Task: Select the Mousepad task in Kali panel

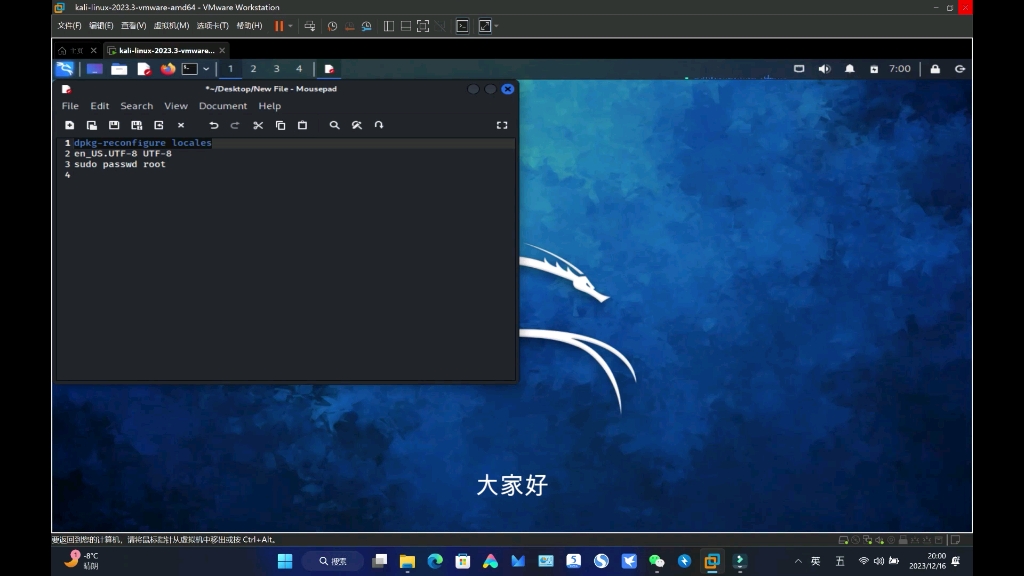Action: click(329, 69)
